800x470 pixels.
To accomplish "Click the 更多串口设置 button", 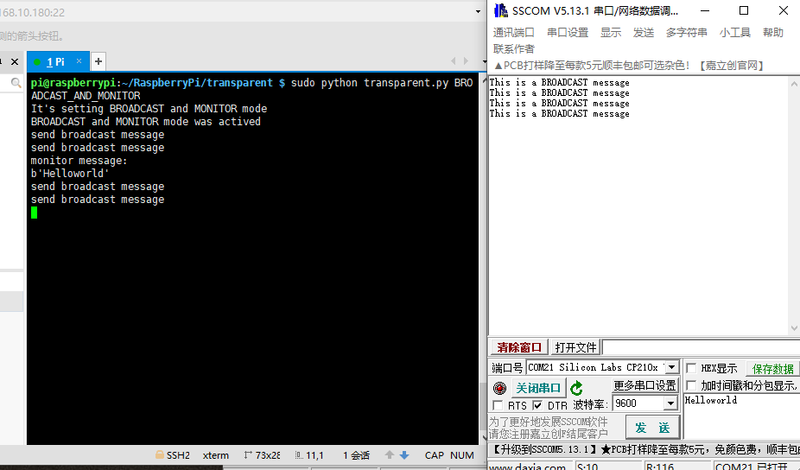I will (644, 385).
